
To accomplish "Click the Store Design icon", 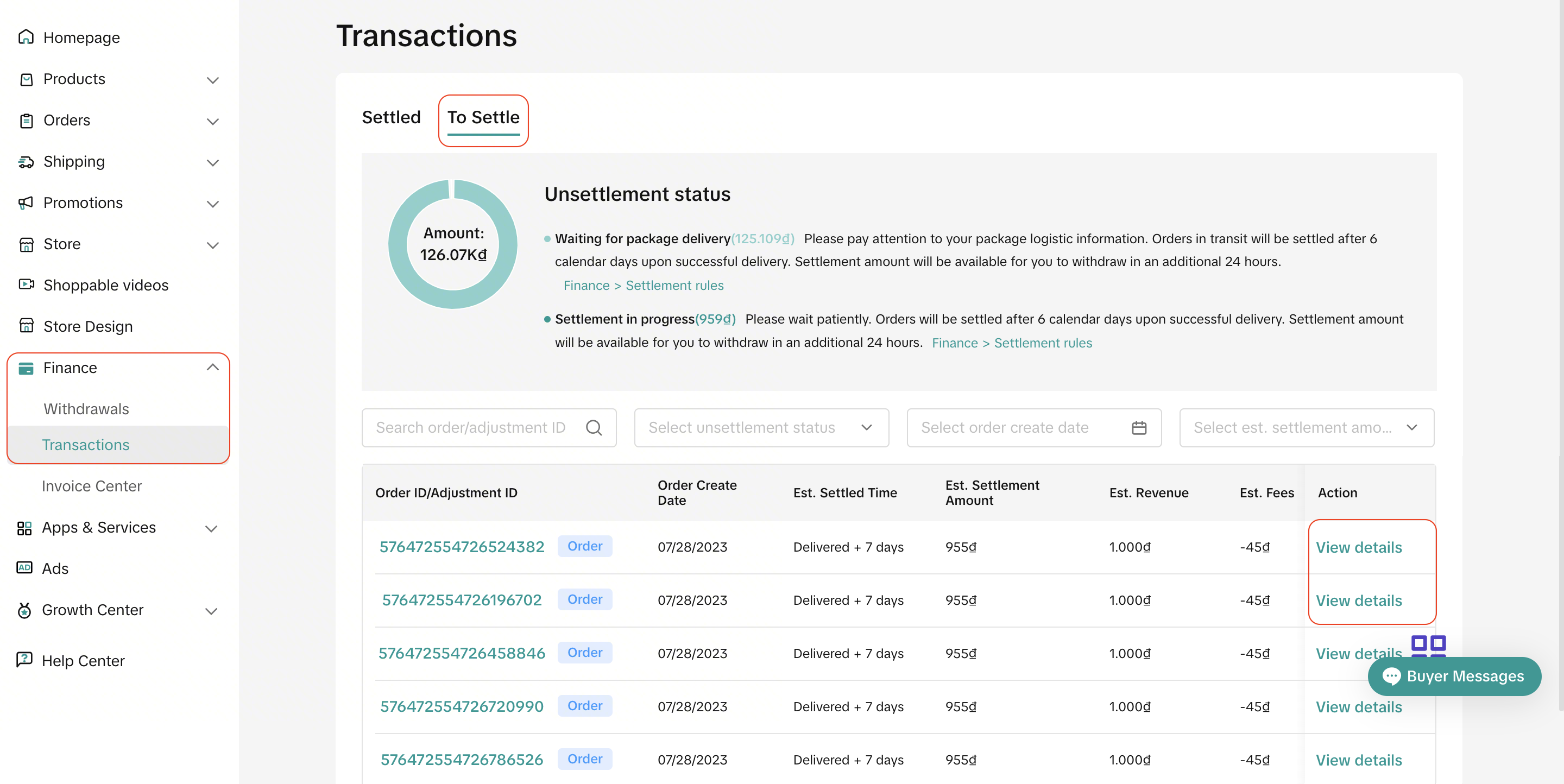I will point(26,326).
